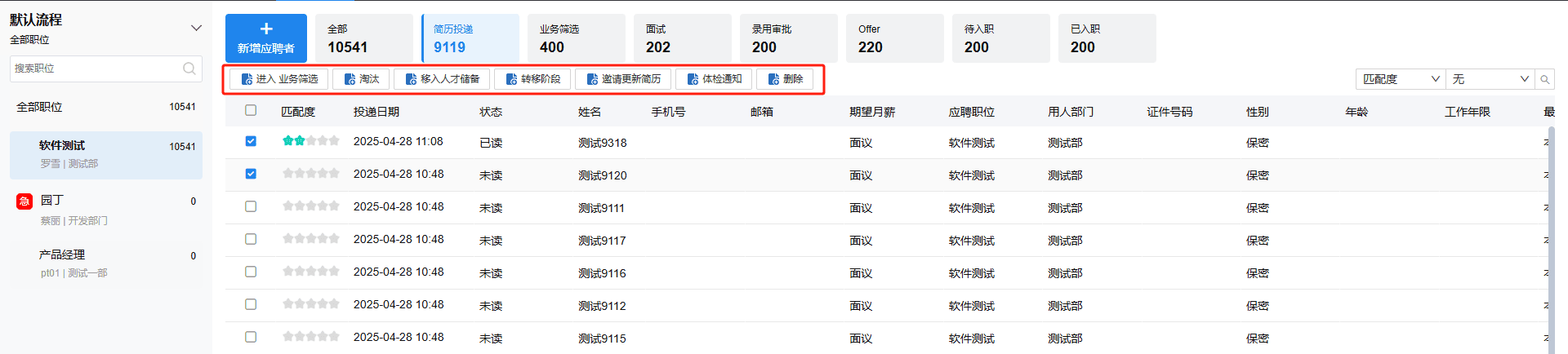The height and width of the screenshot is (354, 1568).
Task: Click the 转移阶段 toolbar button
Action: click(x=532, y=79)
